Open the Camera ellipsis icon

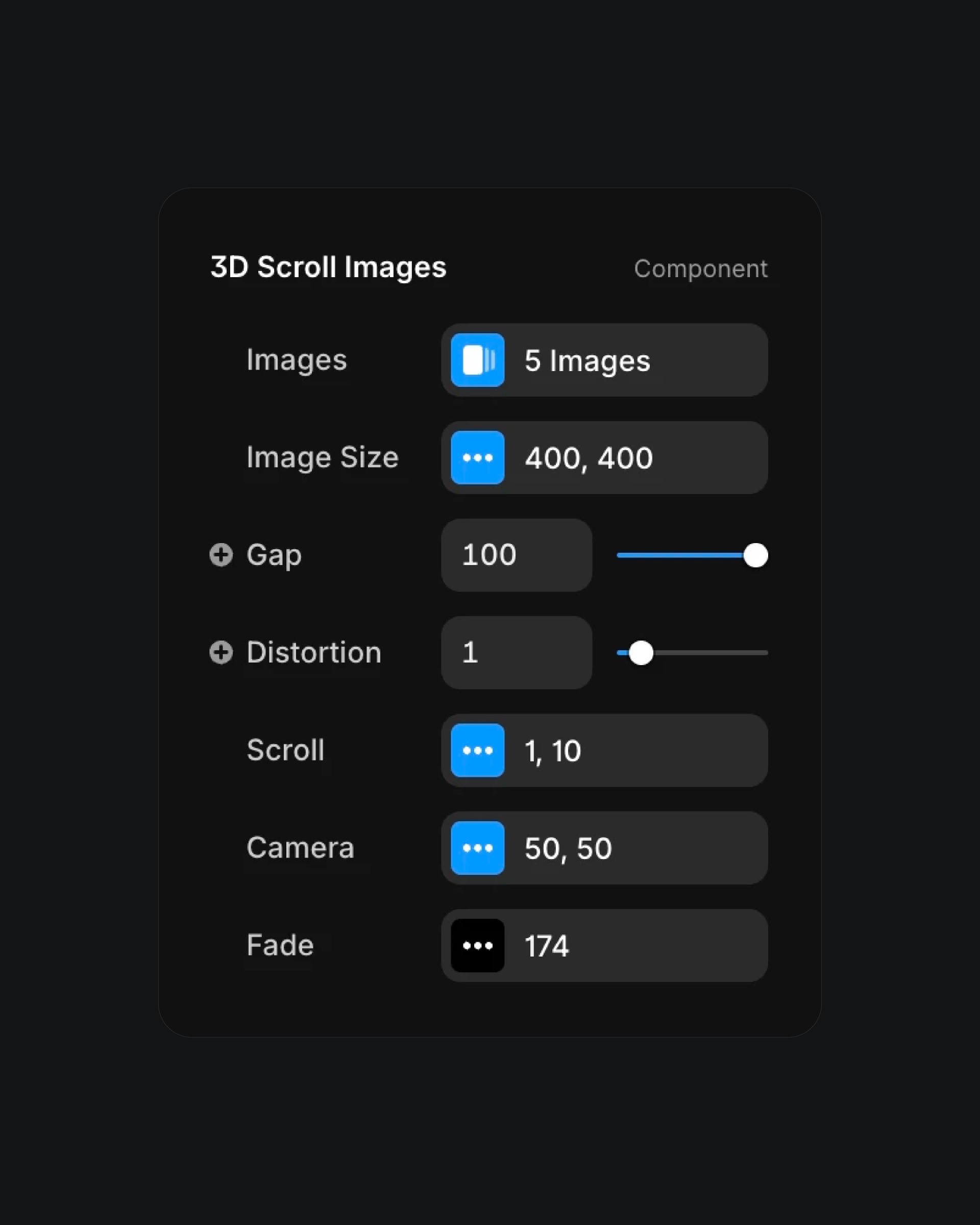click(477, 848)
